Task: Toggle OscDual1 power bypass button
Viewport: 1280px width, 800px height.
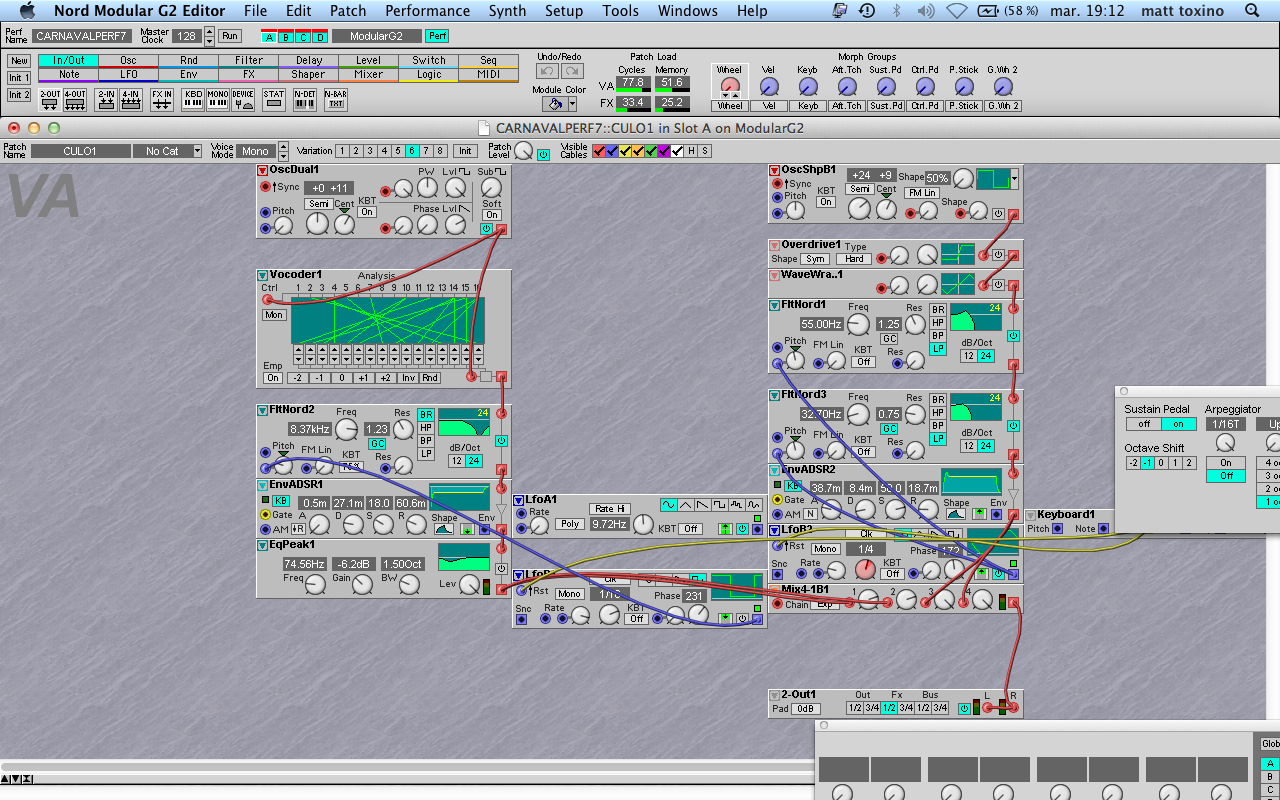Action: tap(486, 229)
